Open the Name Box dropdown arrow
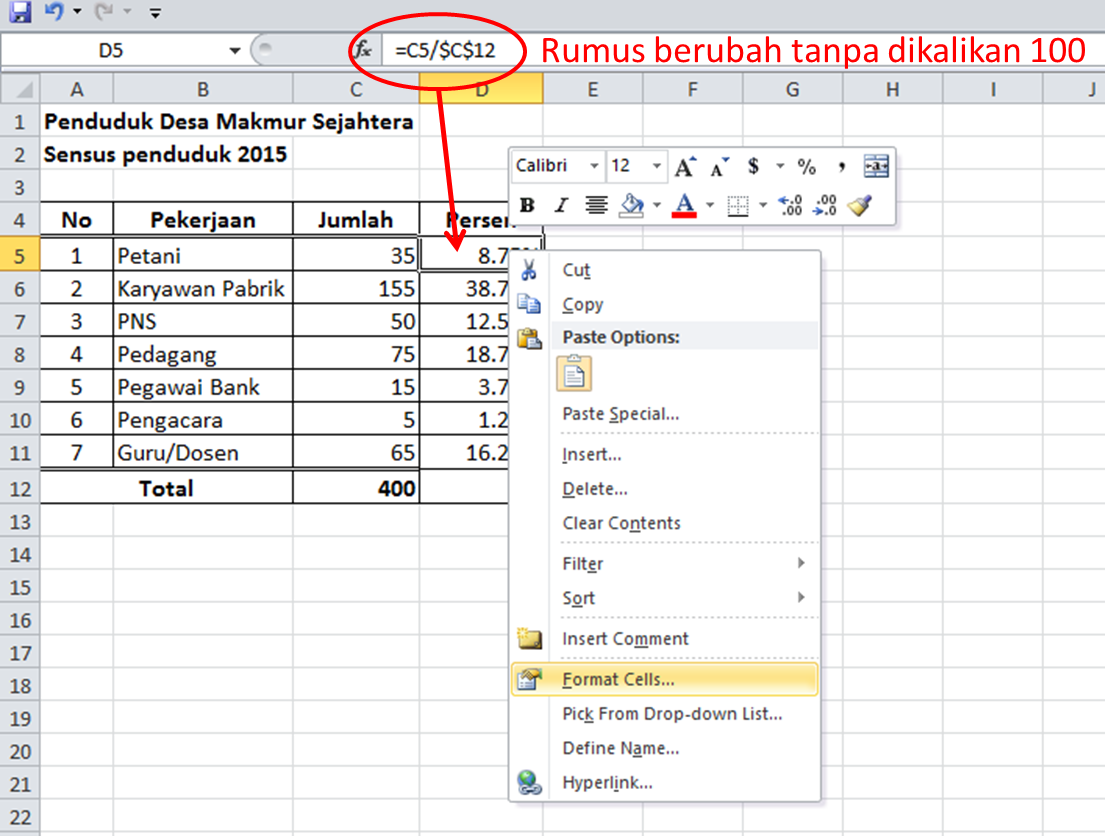This screenshot has width=1105, height=836. click(235, 51)
